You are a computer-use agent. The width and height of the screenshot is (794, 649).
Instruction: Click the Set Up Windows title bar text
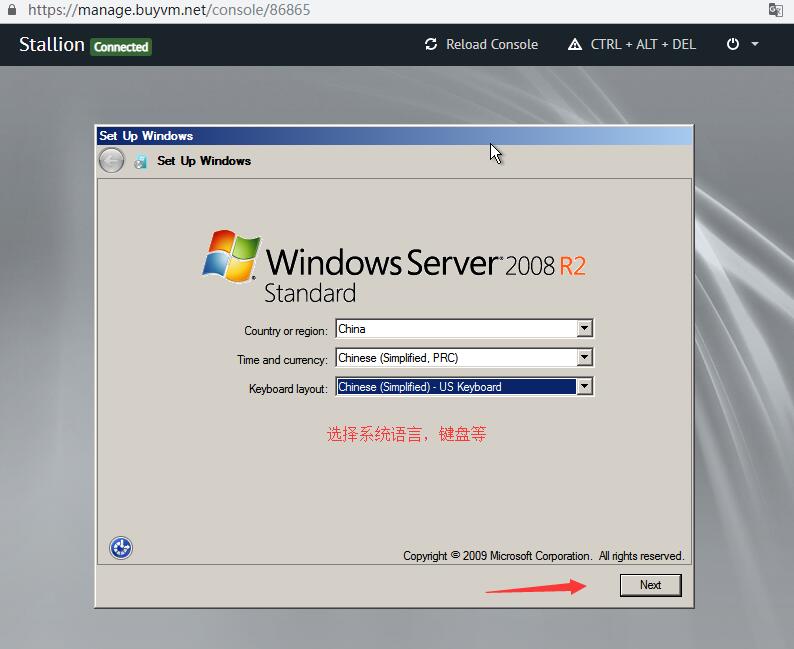point(146,136)
